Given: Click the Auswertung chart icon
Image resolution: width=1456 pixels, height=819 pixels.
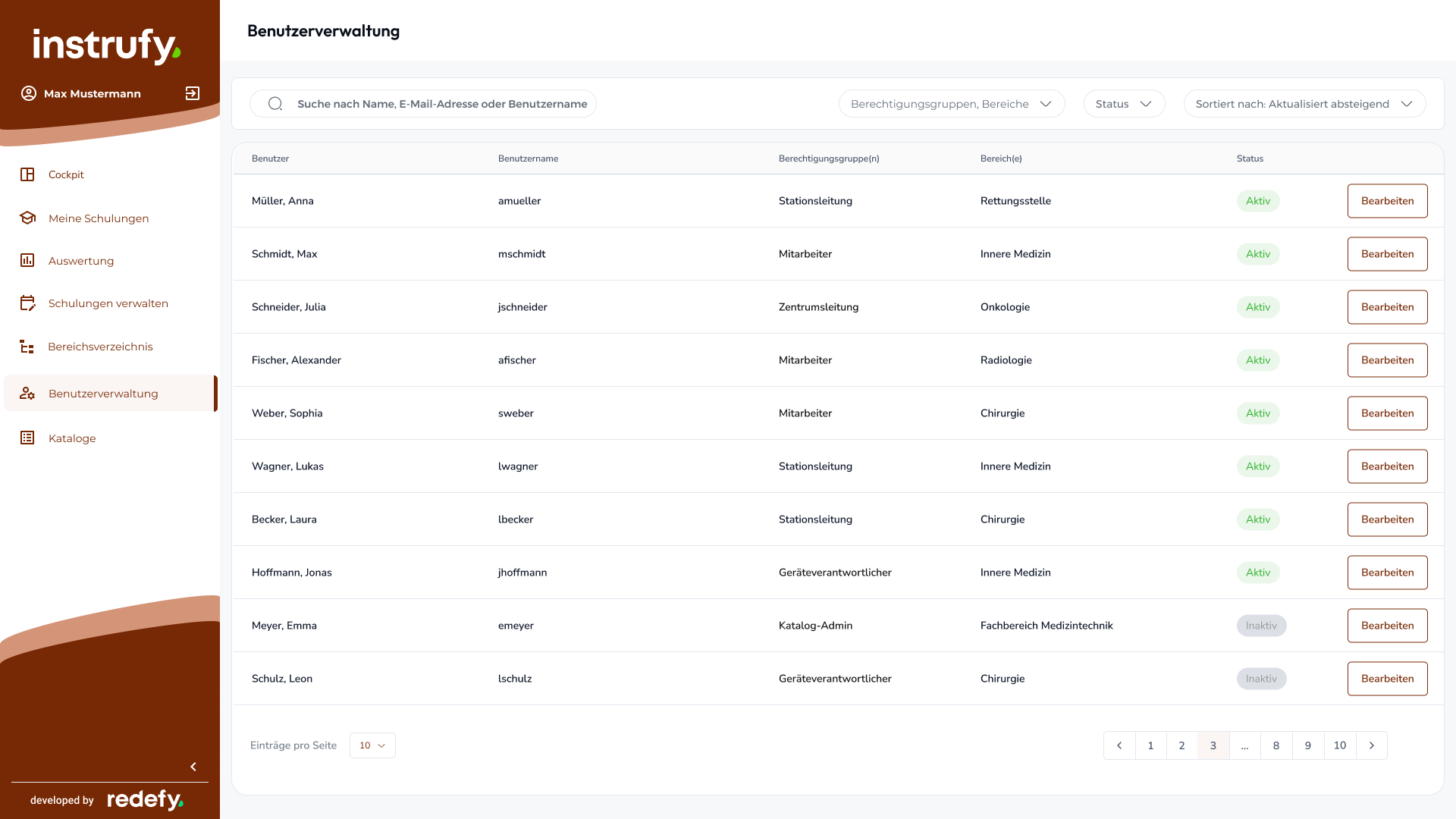Looking at the screenshot, I should [x=27, y=260].
